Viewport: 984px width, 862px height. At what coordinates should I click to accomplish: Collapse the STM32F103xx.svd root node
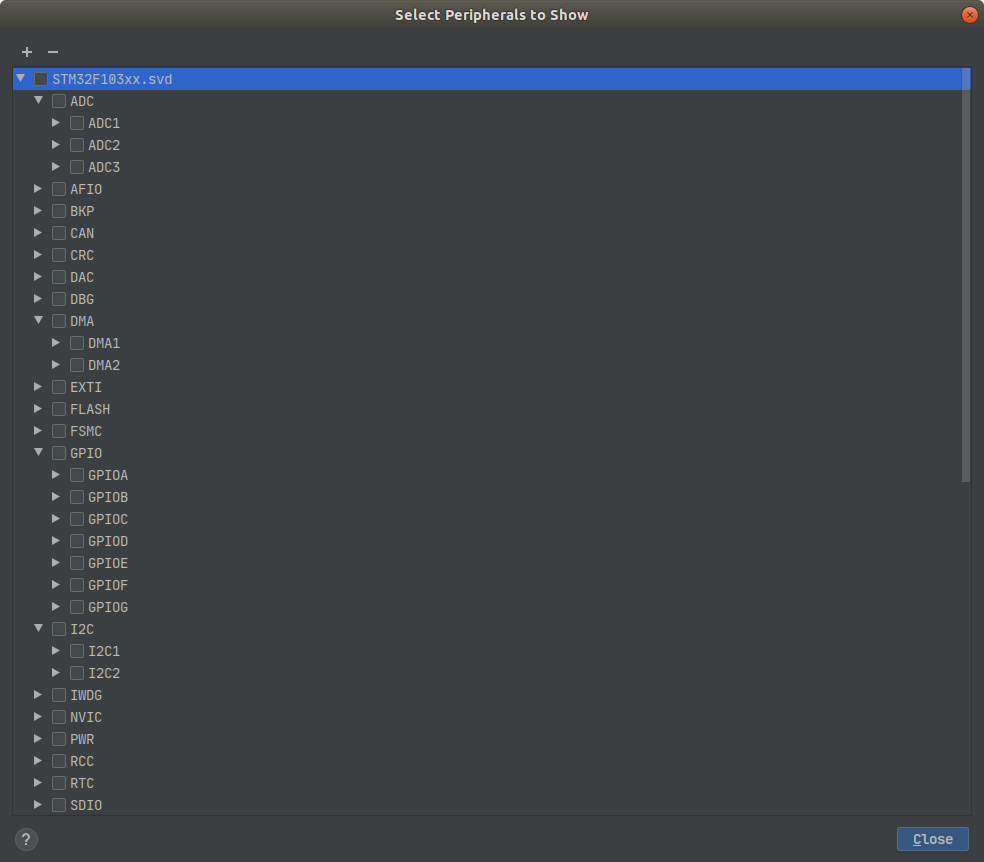pos(21,78)
